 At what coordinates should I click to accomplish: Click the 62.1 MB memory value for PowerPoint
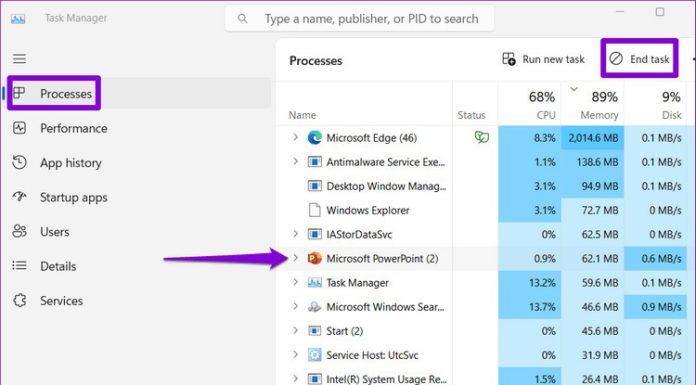pyautogui.click(x=600, y=258)
